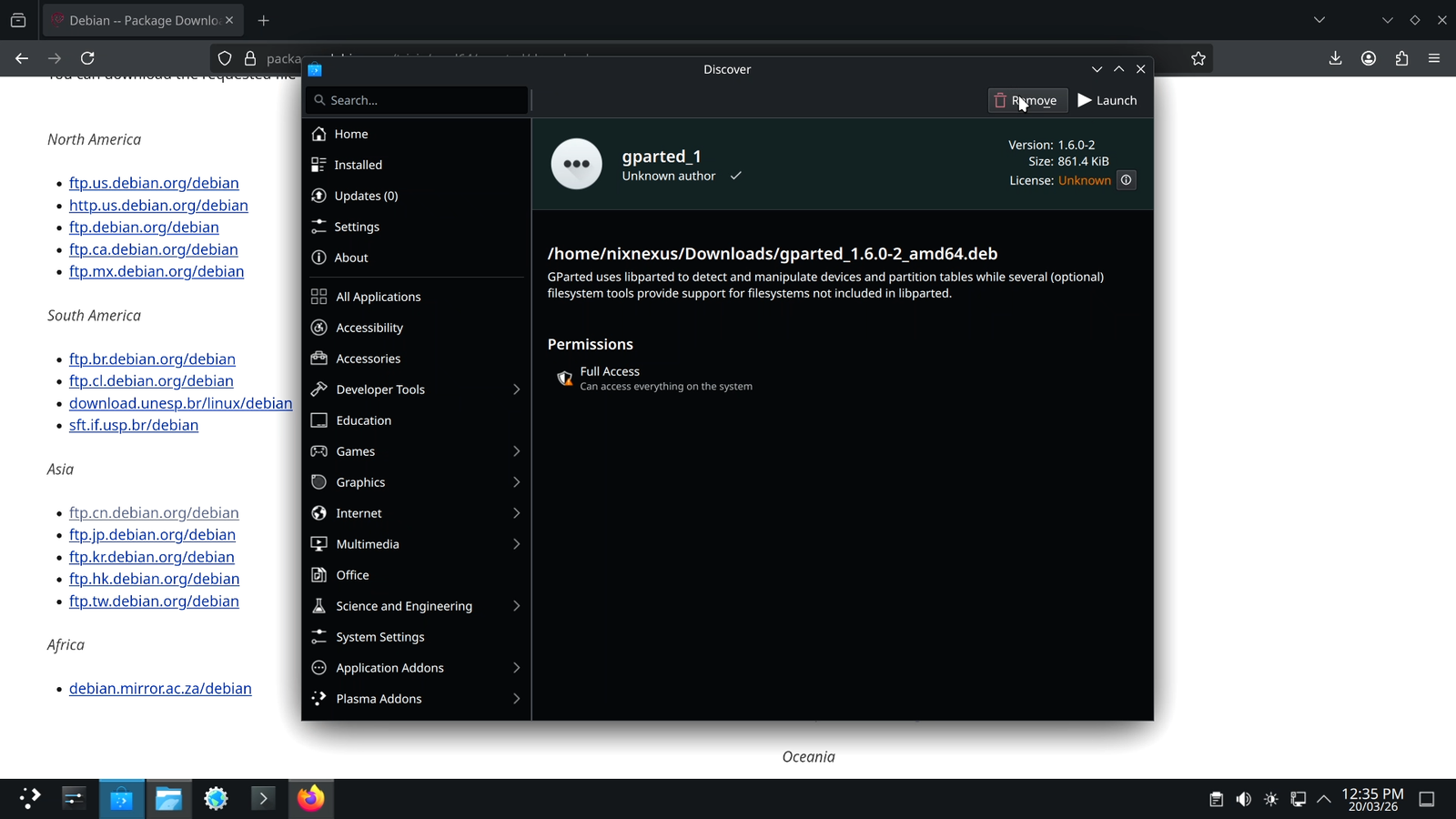Viewport: 1456px width, 819px height.
Task: Click the Full Access permission shield icon
Action: pyautogui.click(x=564, y=378)
